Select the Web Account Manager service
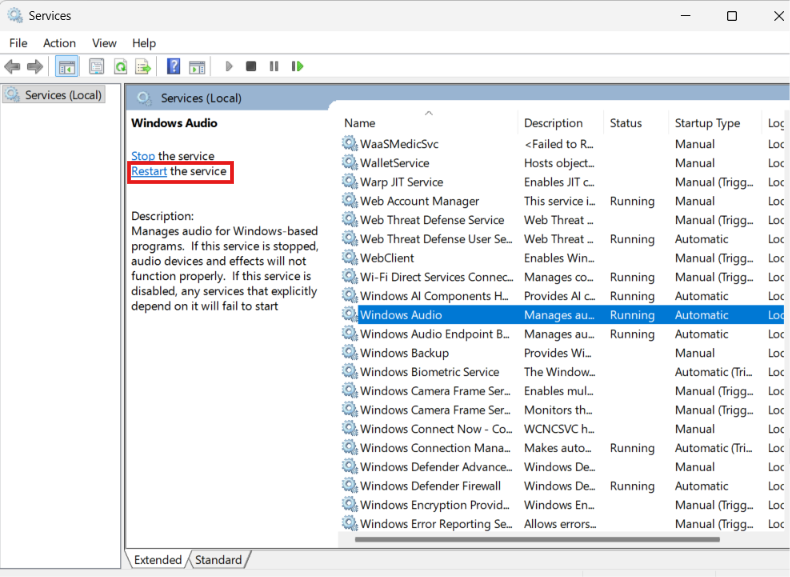 (x=562, y=201)
